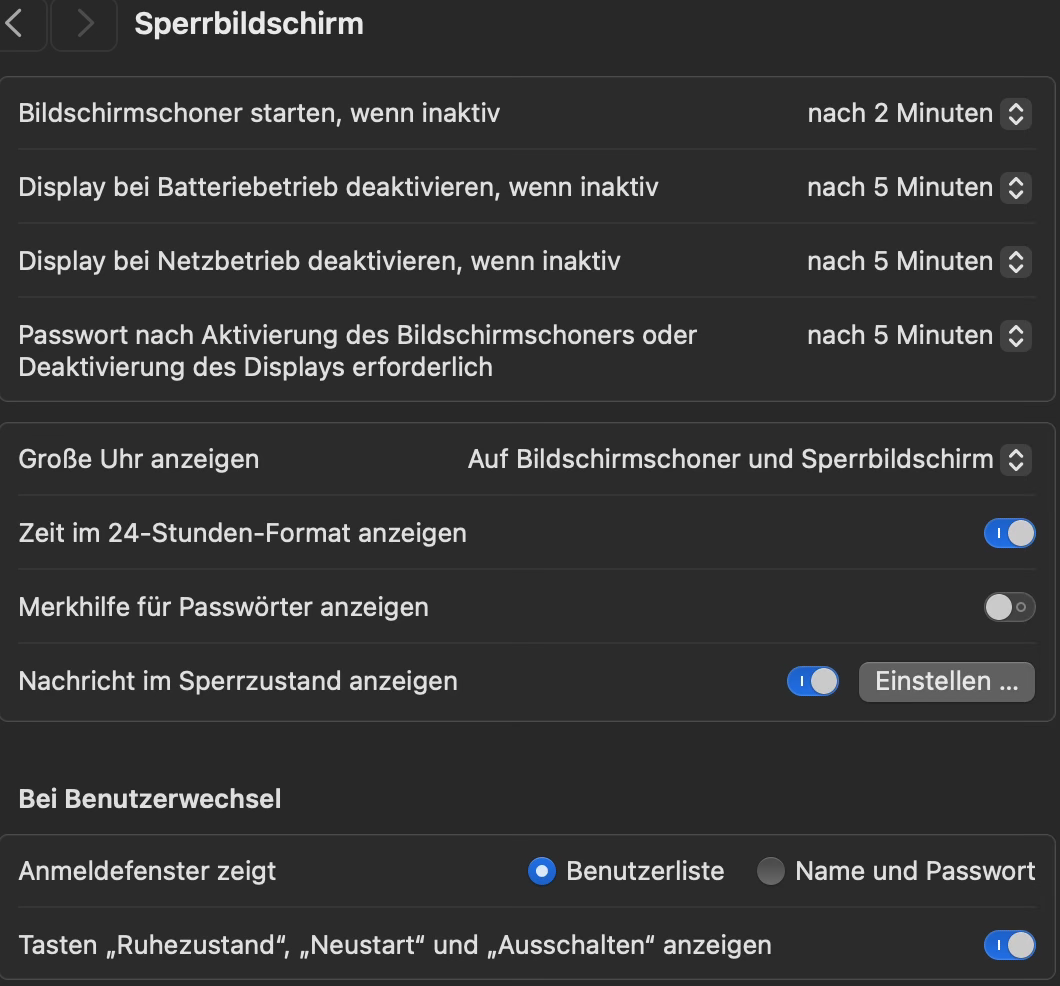Click the back navigation arrow
Viewport: 1060px width, 986px height.
tap(16, 24)
